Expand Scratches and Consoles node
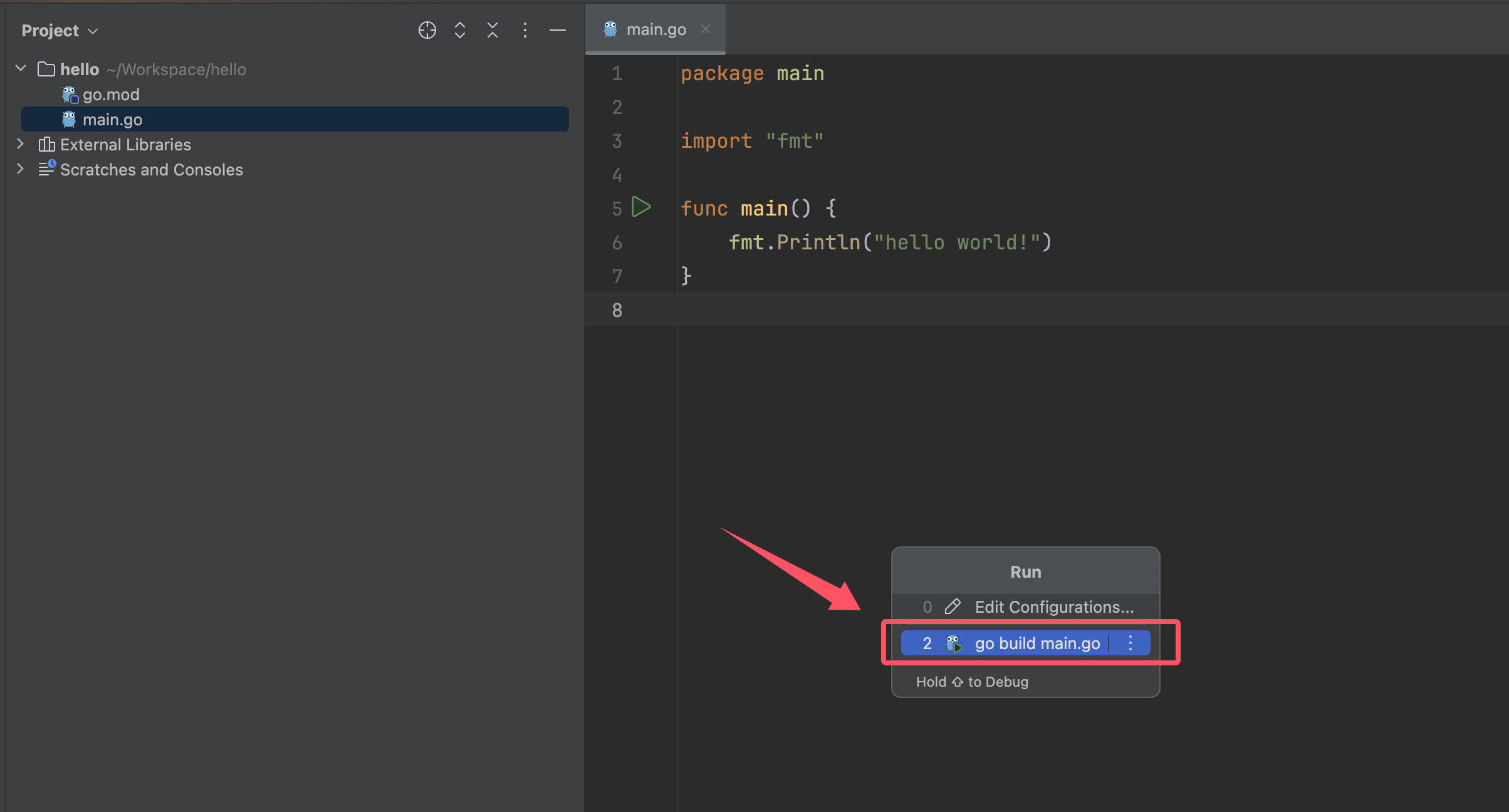The image size is (1509, 812). [20, 169]
